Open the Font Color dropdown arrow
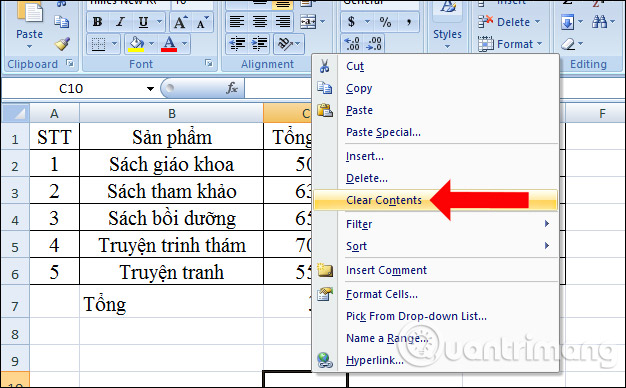The image size is (626, 388). tap(184, 44)
